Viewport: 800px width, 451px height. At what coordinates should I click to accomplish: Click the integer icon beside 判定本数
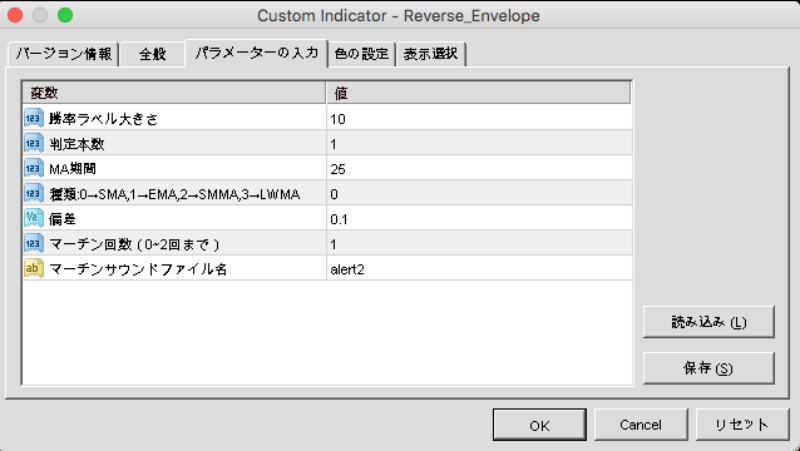click(33, 143)
